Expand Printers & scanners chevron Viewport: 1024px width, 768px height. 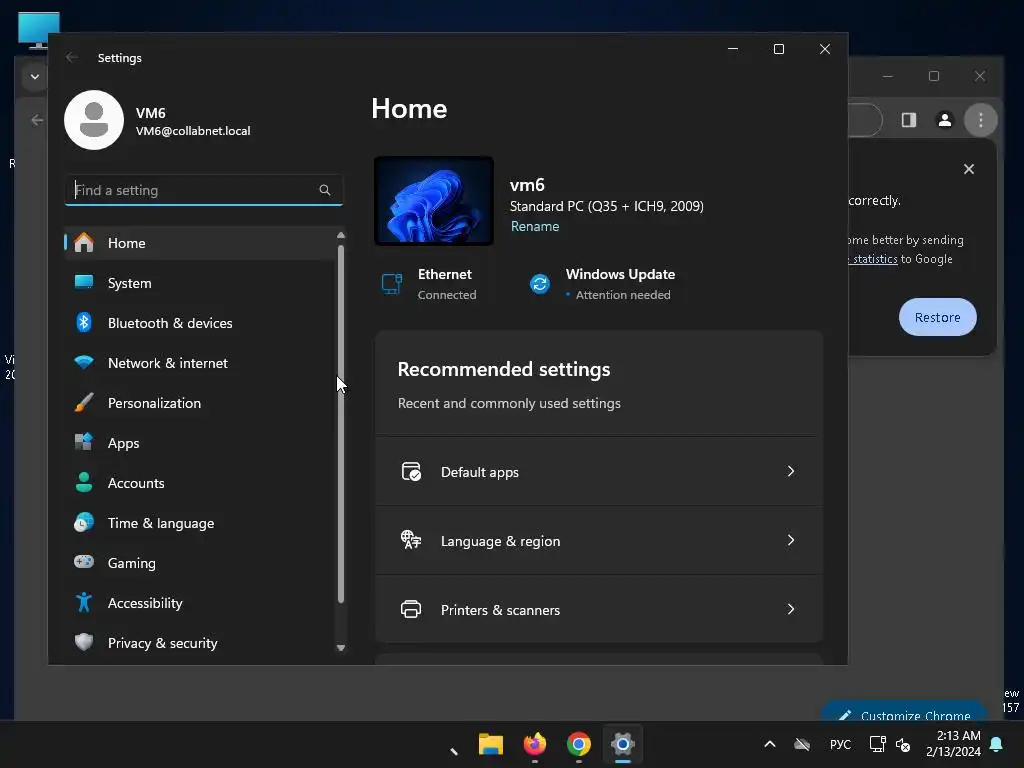(x=791, y=609)
